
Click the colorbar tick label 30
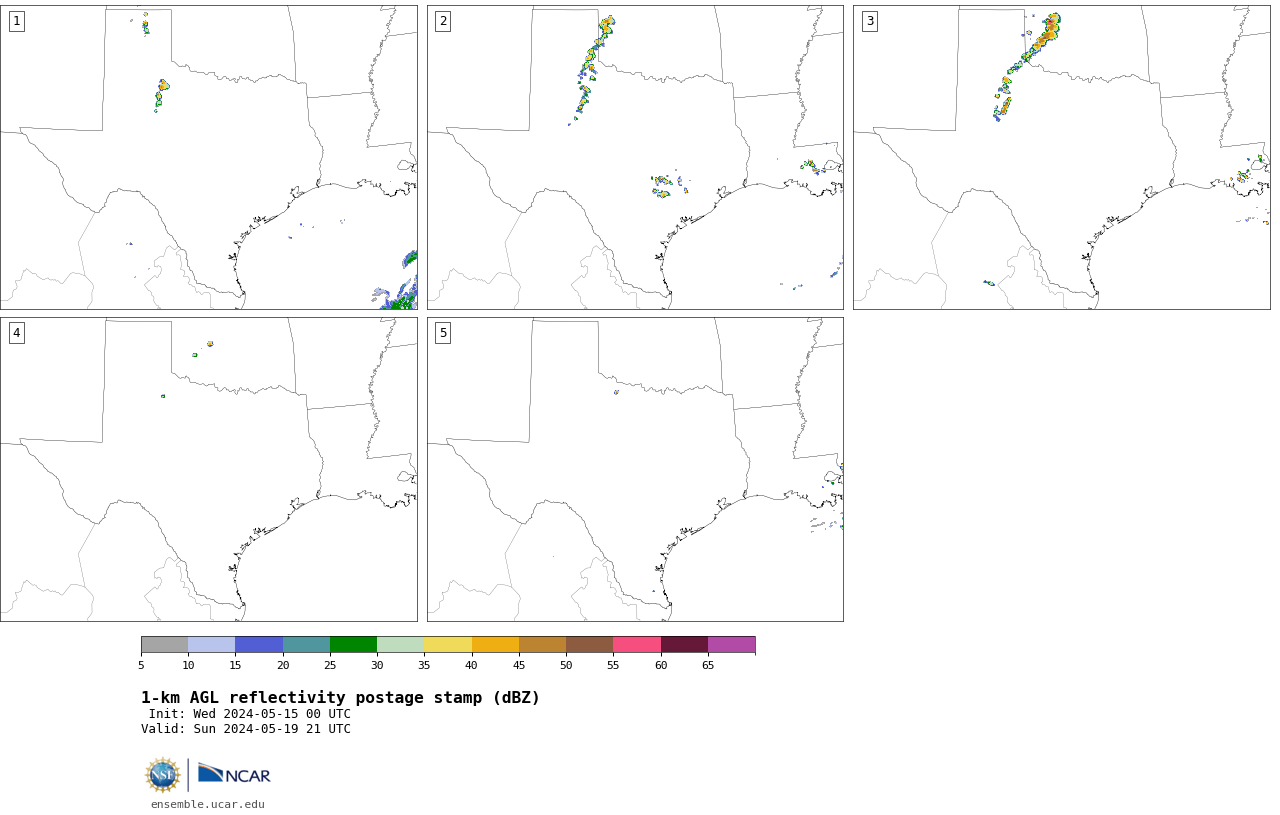(377, 665)
